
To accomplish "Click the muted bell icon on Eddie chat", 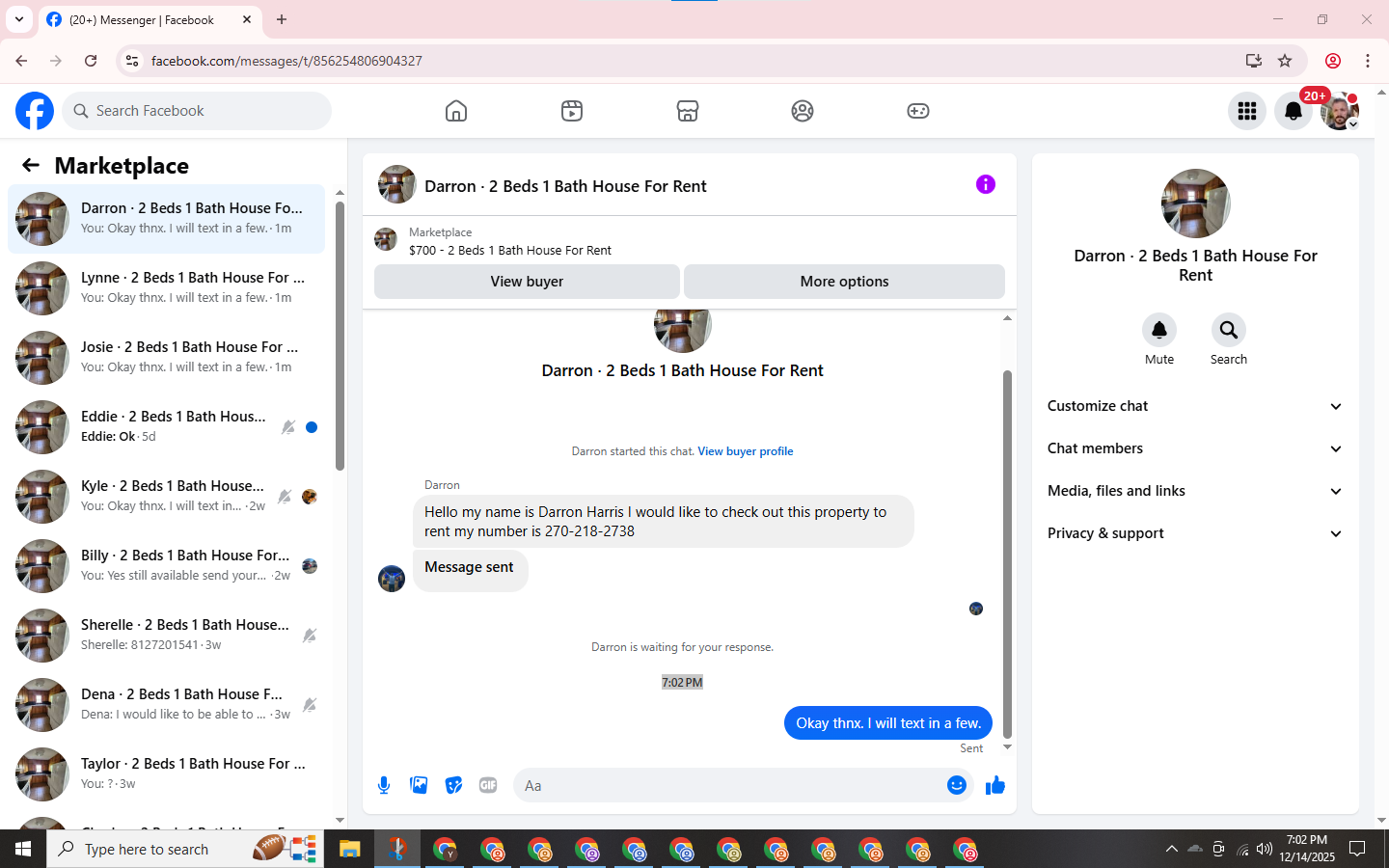I will [x=287, y=427].
